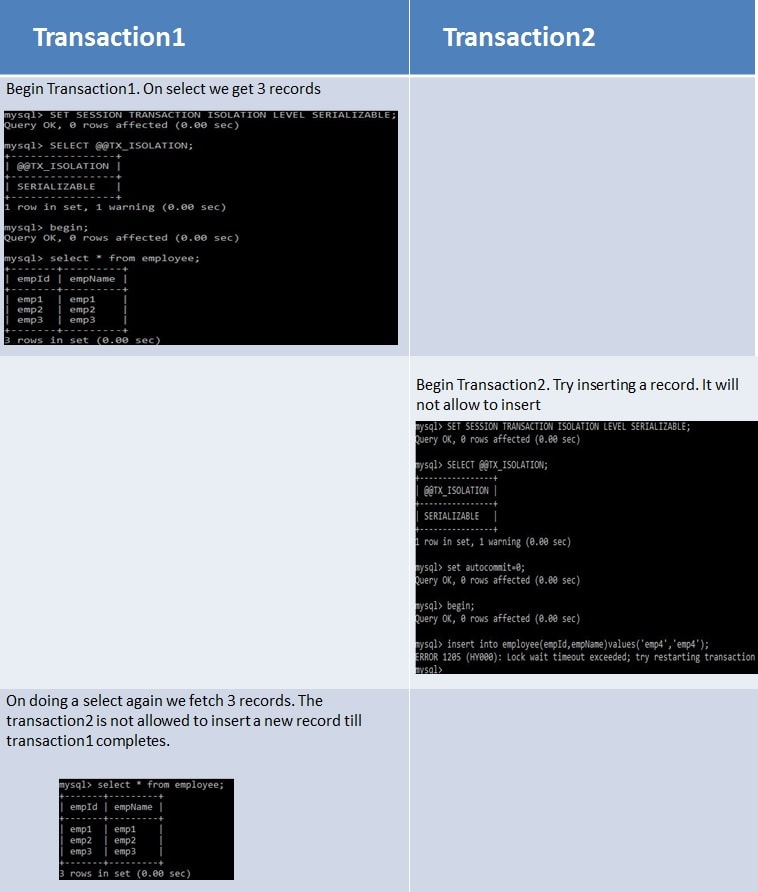Screen dimensions: 758x892
Task: Click the emp2 row in the first terminal
Action: (x=65, y=309)
